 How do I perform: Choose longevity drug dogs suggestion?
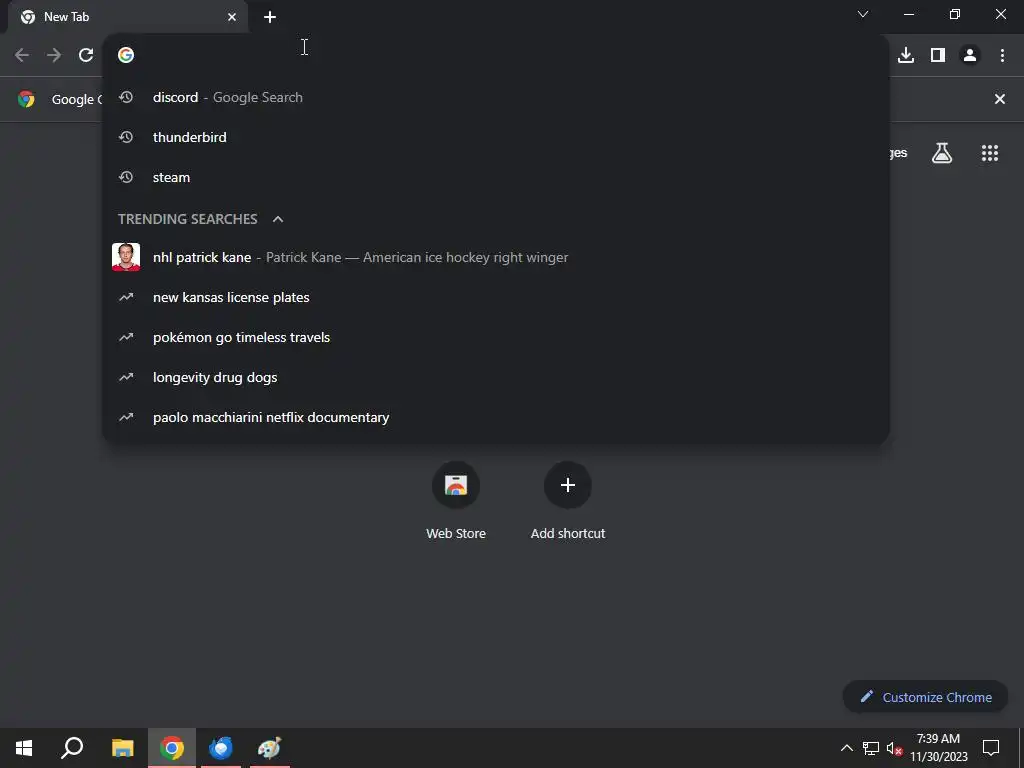(496, 377)
